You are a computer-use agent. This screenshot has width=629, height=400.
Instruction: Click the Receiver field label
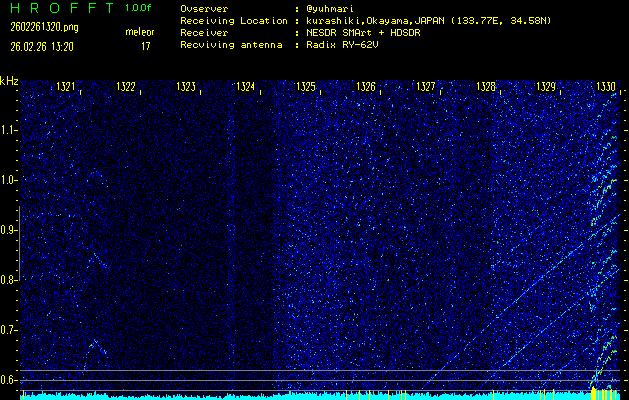[x=204, y=33]
